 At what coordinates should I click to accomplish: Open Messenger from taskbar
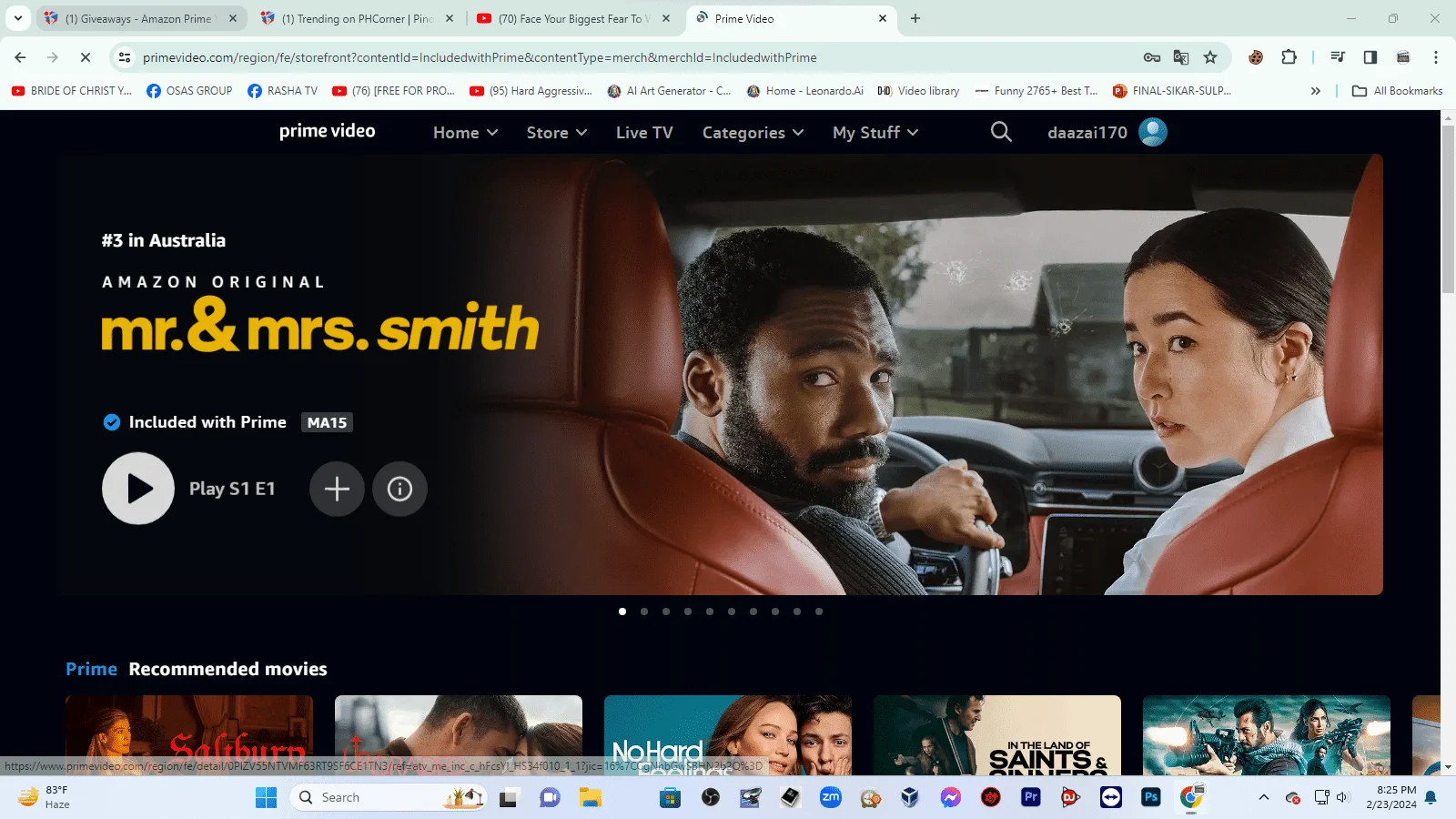(951, 798)
